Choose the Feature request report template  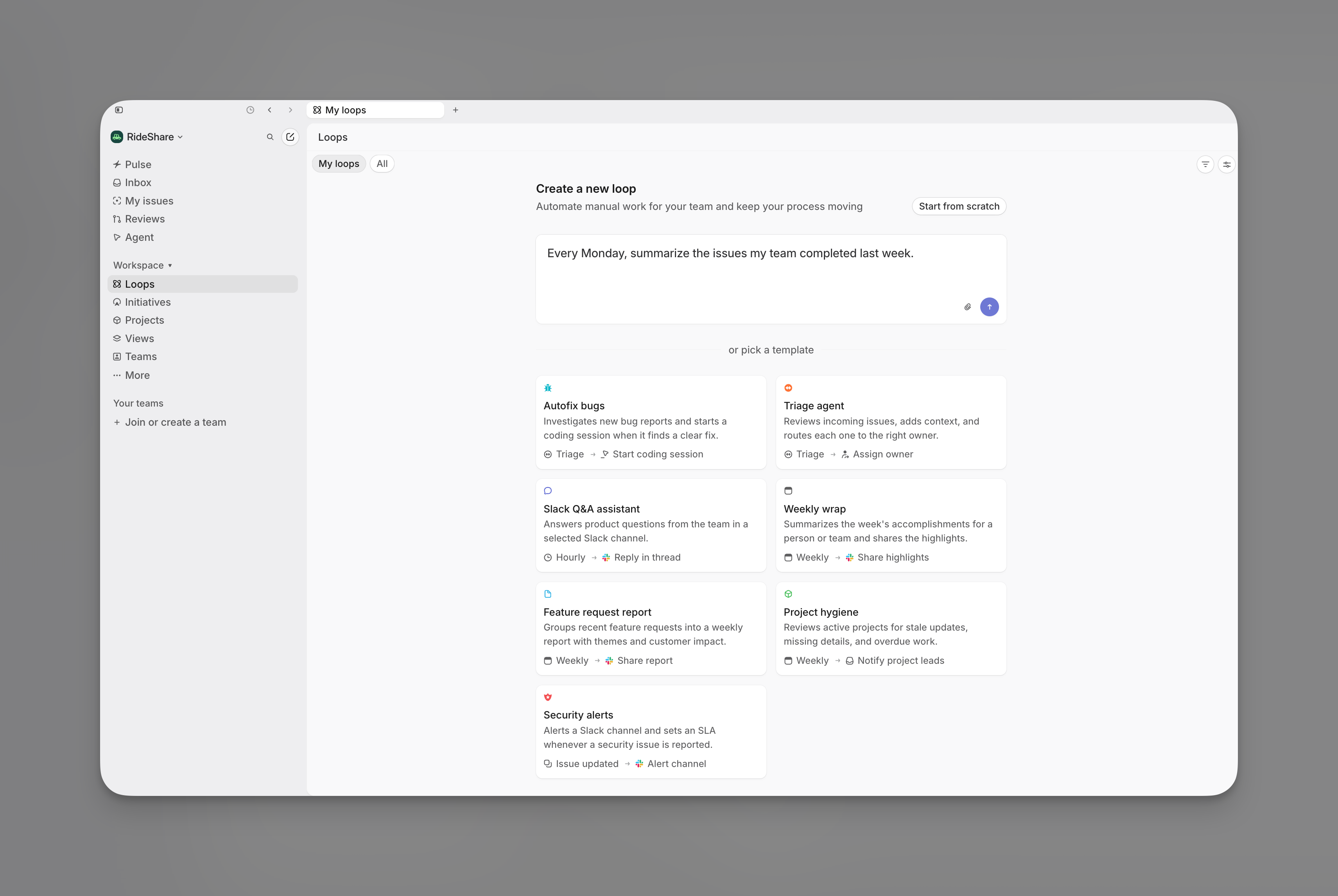coord(651,629)
